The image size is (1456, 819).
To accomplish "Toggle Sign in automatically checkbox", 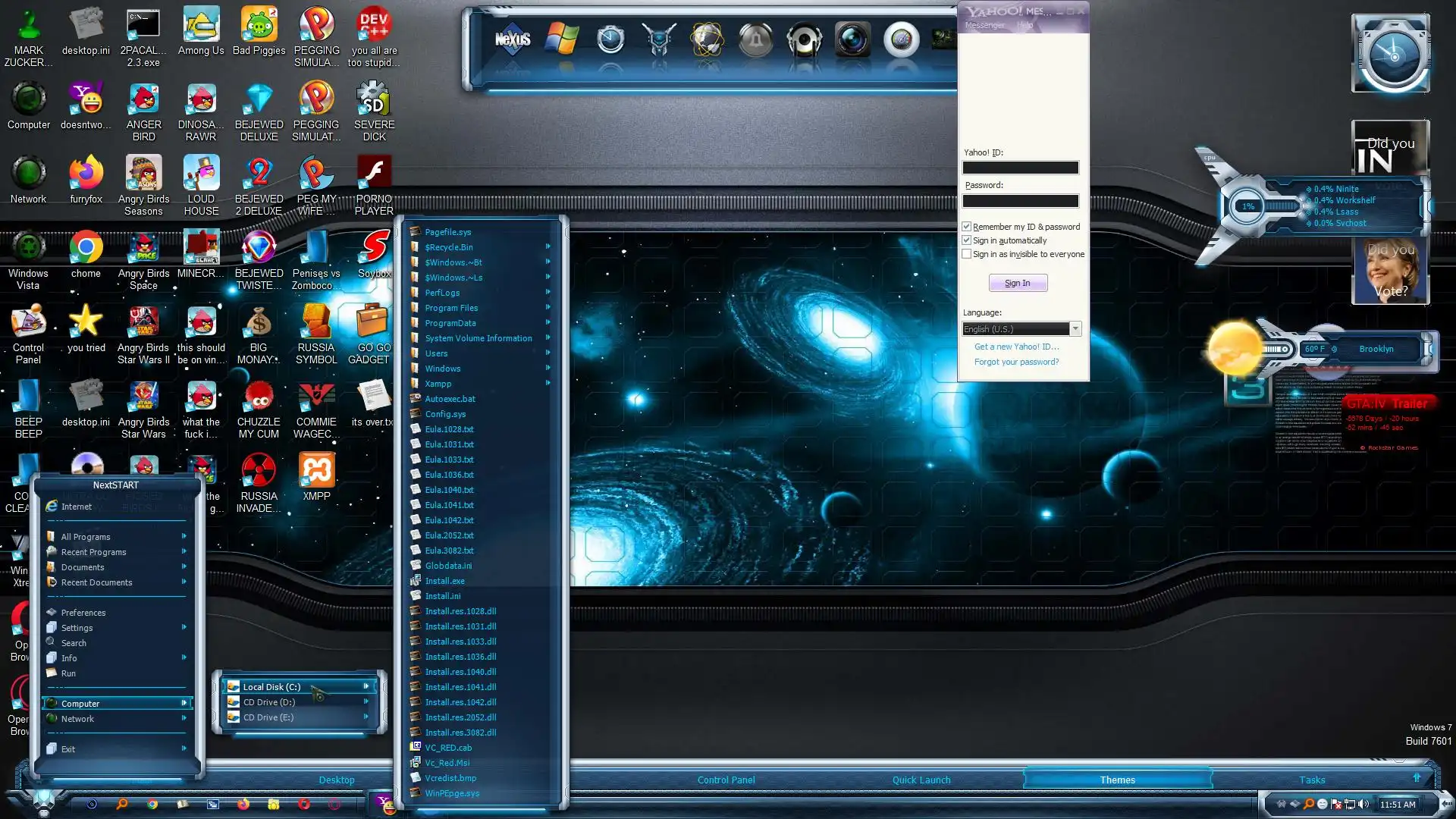I will click(967, 240).
